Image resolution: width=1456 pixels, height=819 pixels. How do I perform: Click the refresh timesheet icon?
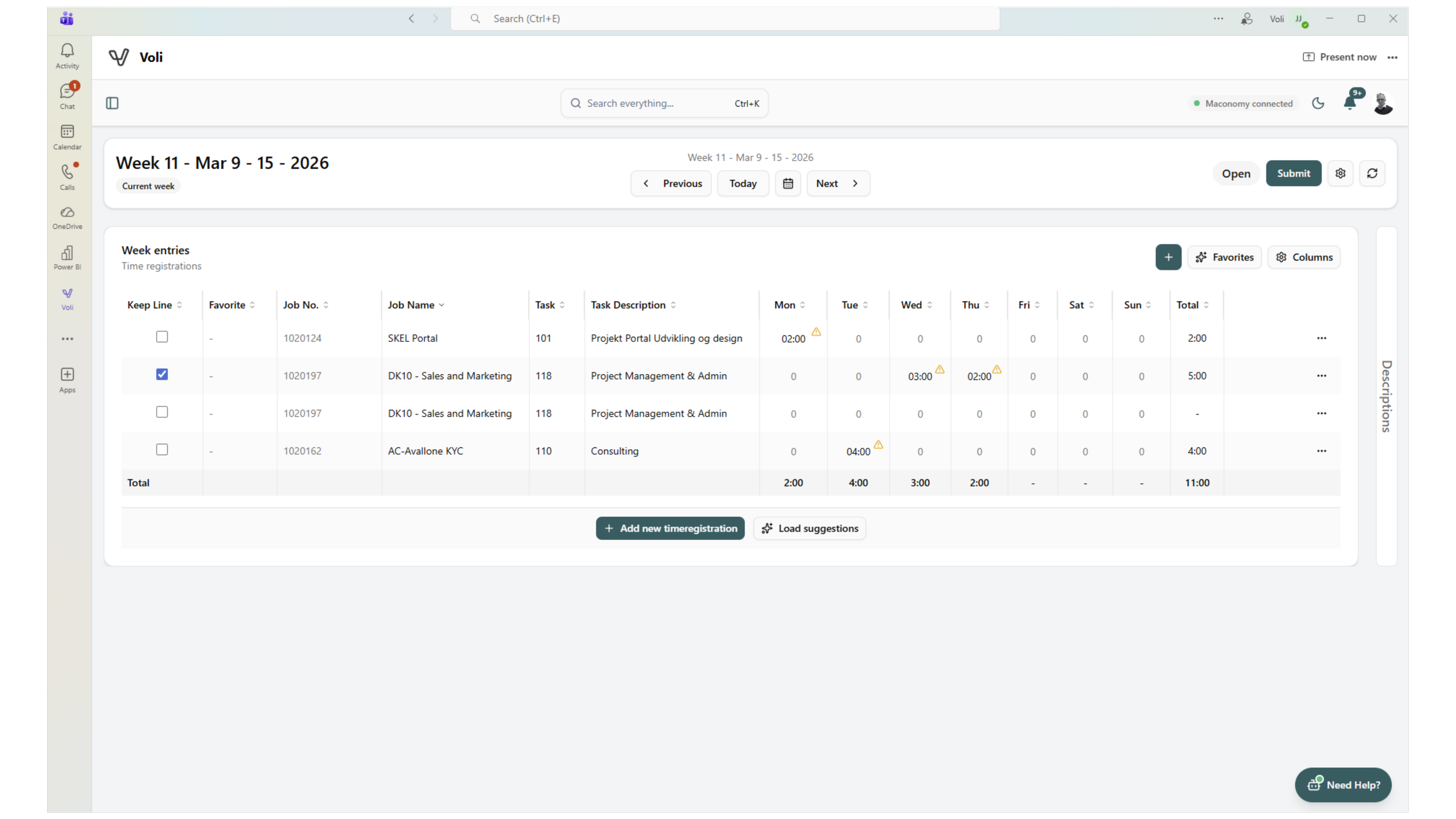tap(1372, 174)
